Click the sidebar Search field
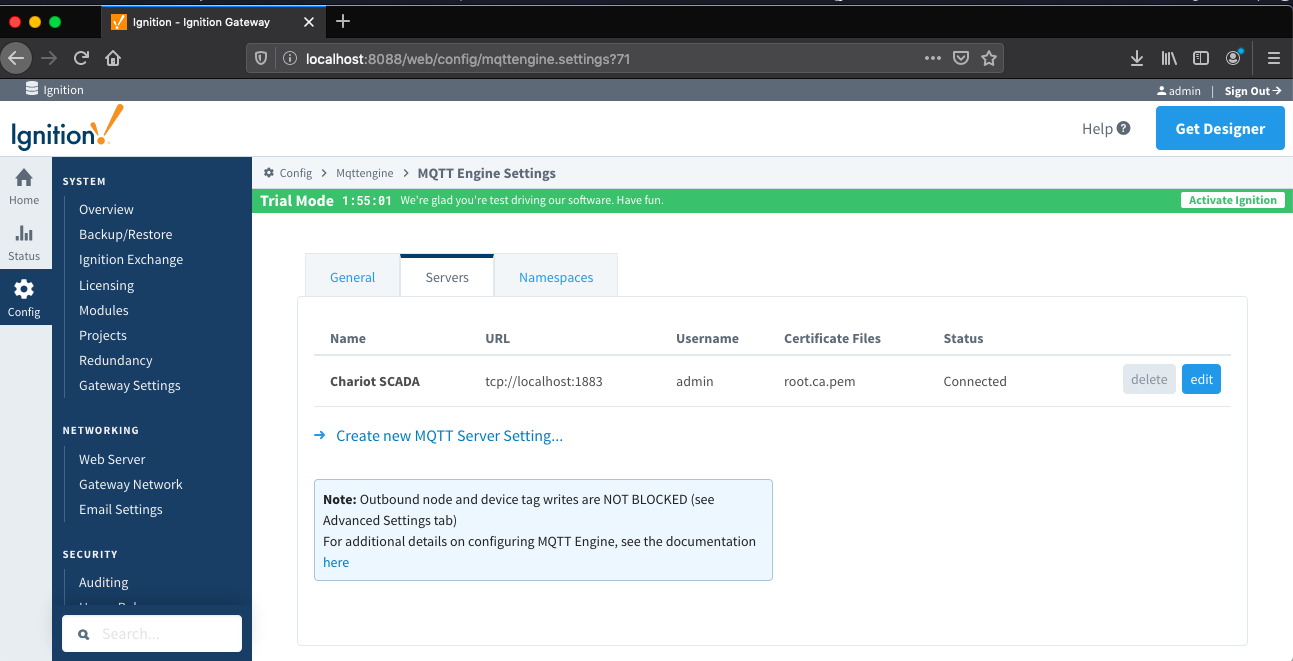 coord(152,633)
